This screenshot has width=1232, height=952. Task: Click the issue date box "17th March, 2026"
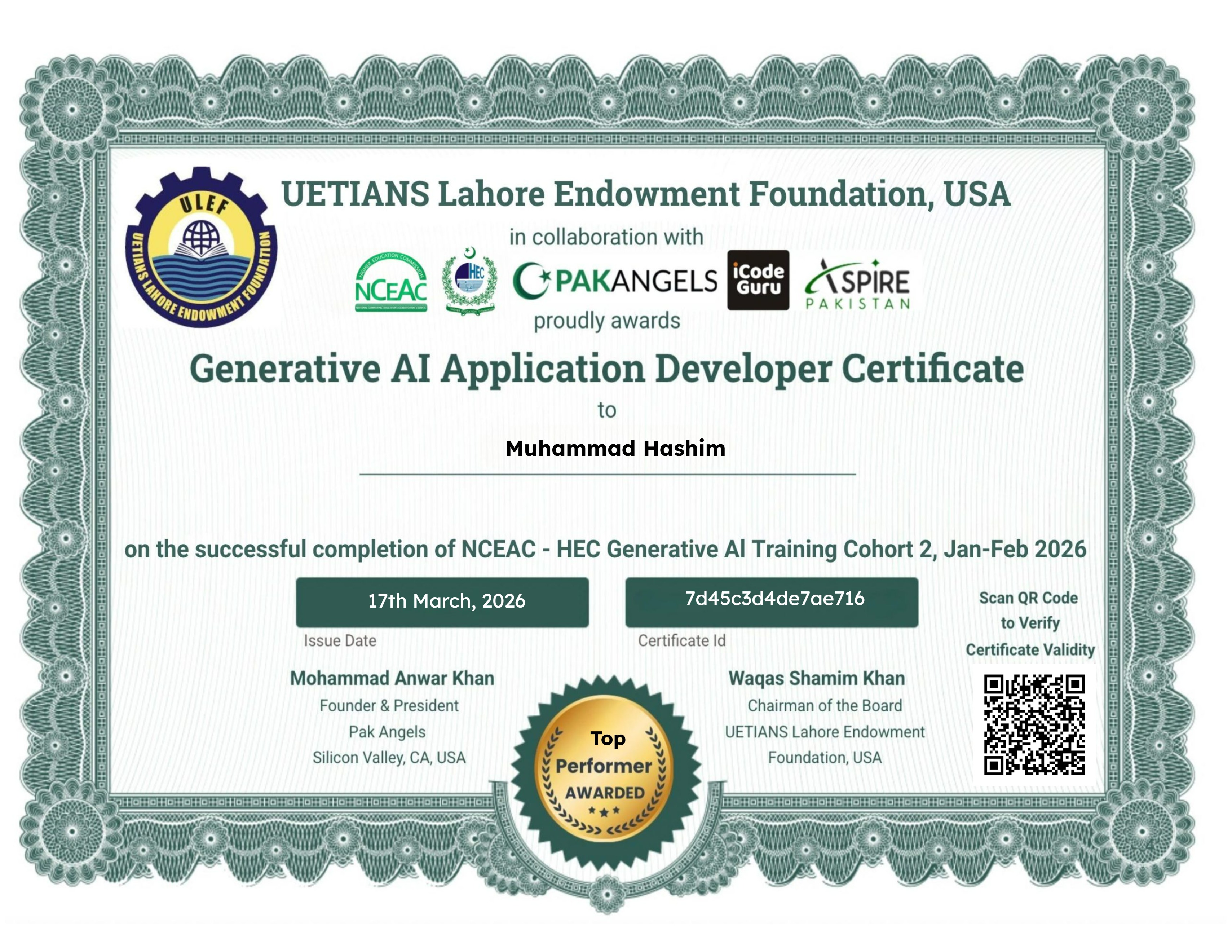pyautogui.click(x=442, y=601)
